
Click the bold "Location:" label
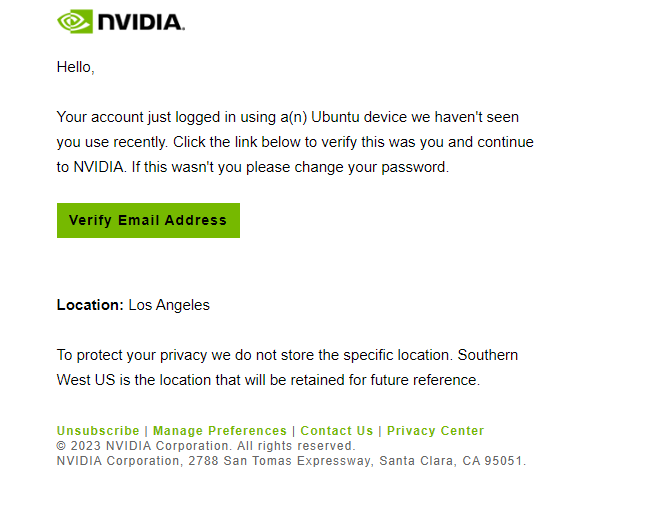(x=90, y=305)
